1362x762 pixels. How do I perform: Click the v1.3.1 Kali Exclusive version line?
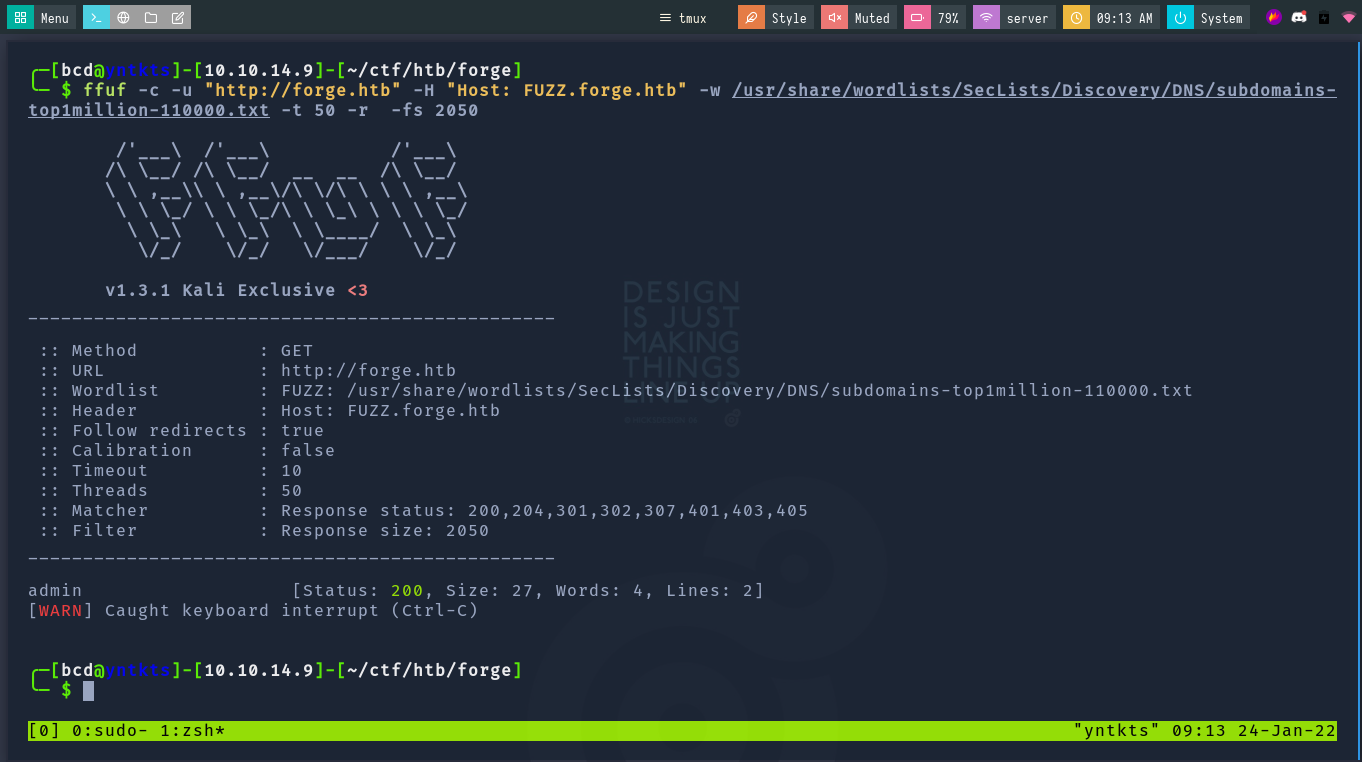(x=237, y=290)
